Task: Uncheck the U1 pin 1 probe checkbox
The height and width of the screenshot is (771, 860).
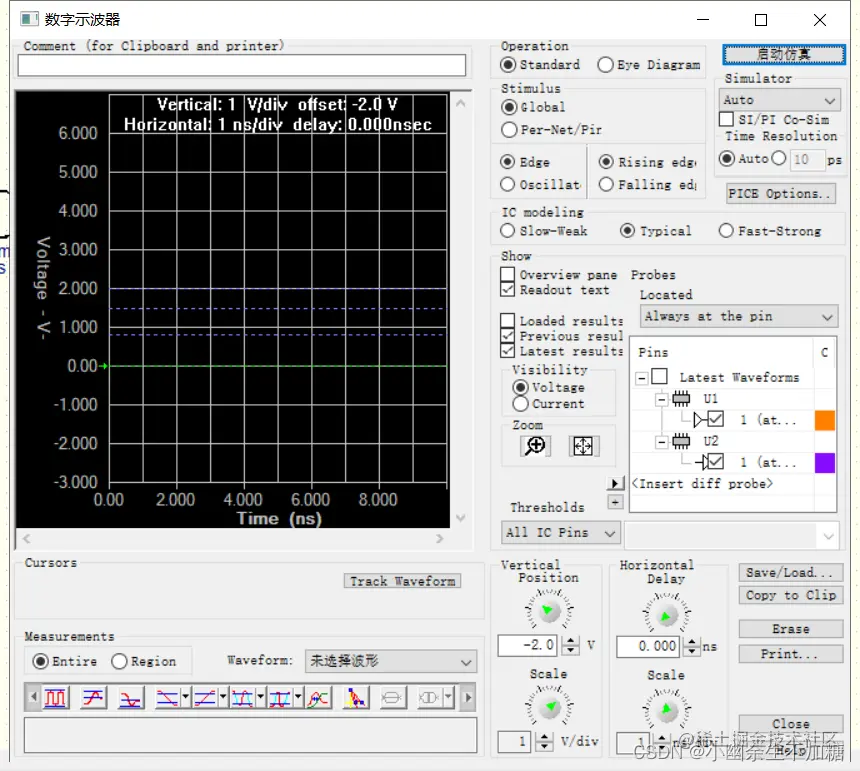Action: (x=716, y=419)
